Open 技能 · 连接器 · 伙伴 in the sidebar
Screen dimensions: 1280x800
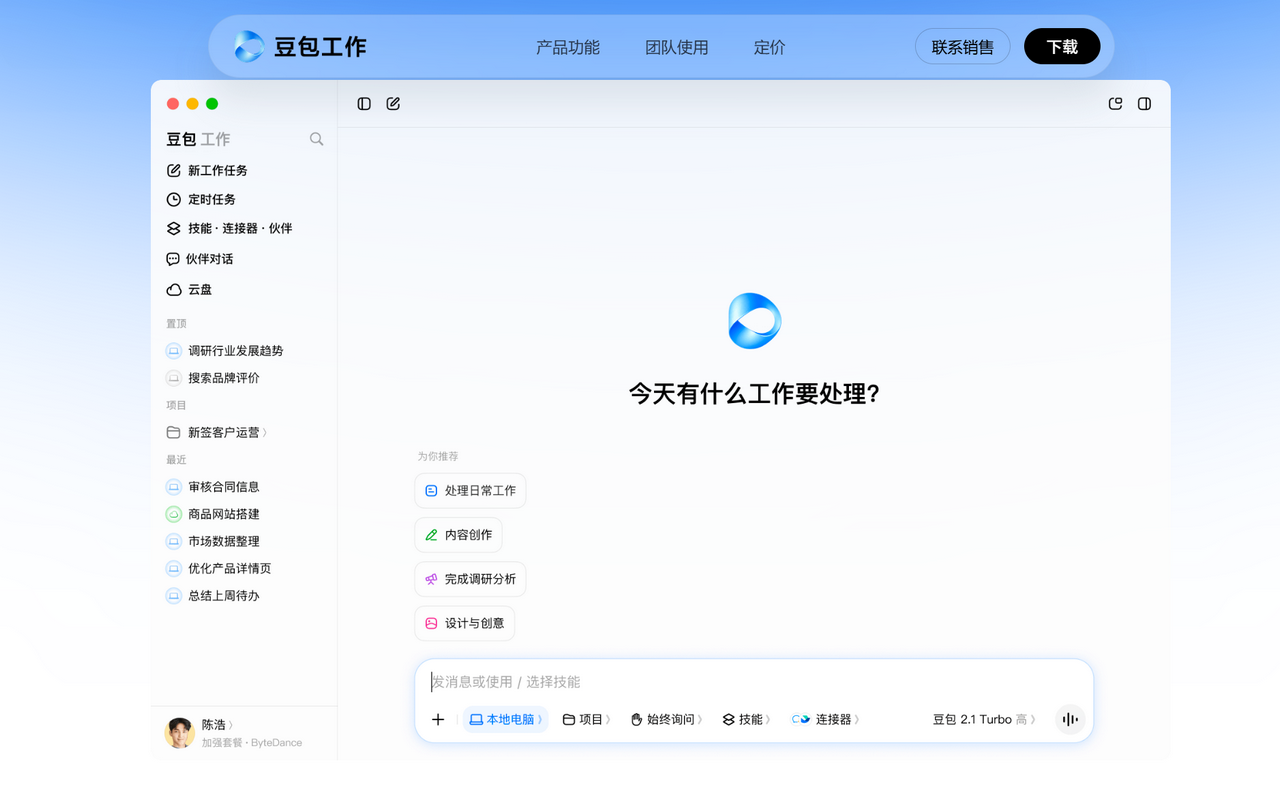(229, 228)
